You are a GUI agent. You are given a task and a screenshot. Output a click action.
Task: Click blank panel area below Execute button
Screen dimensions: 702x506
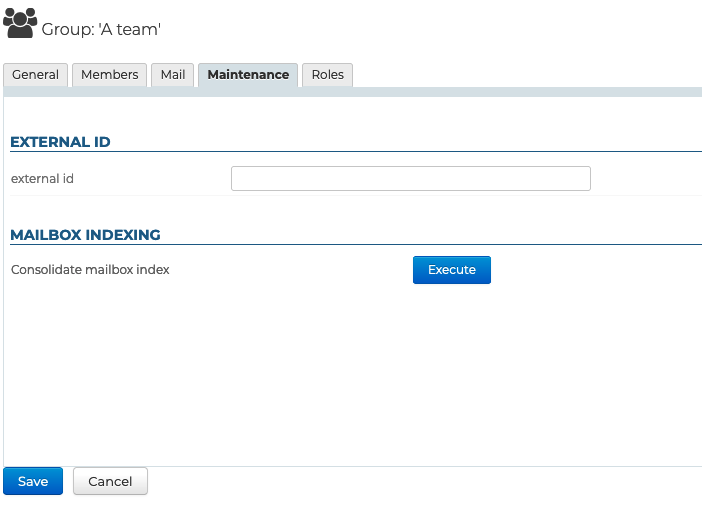(451, 370)
